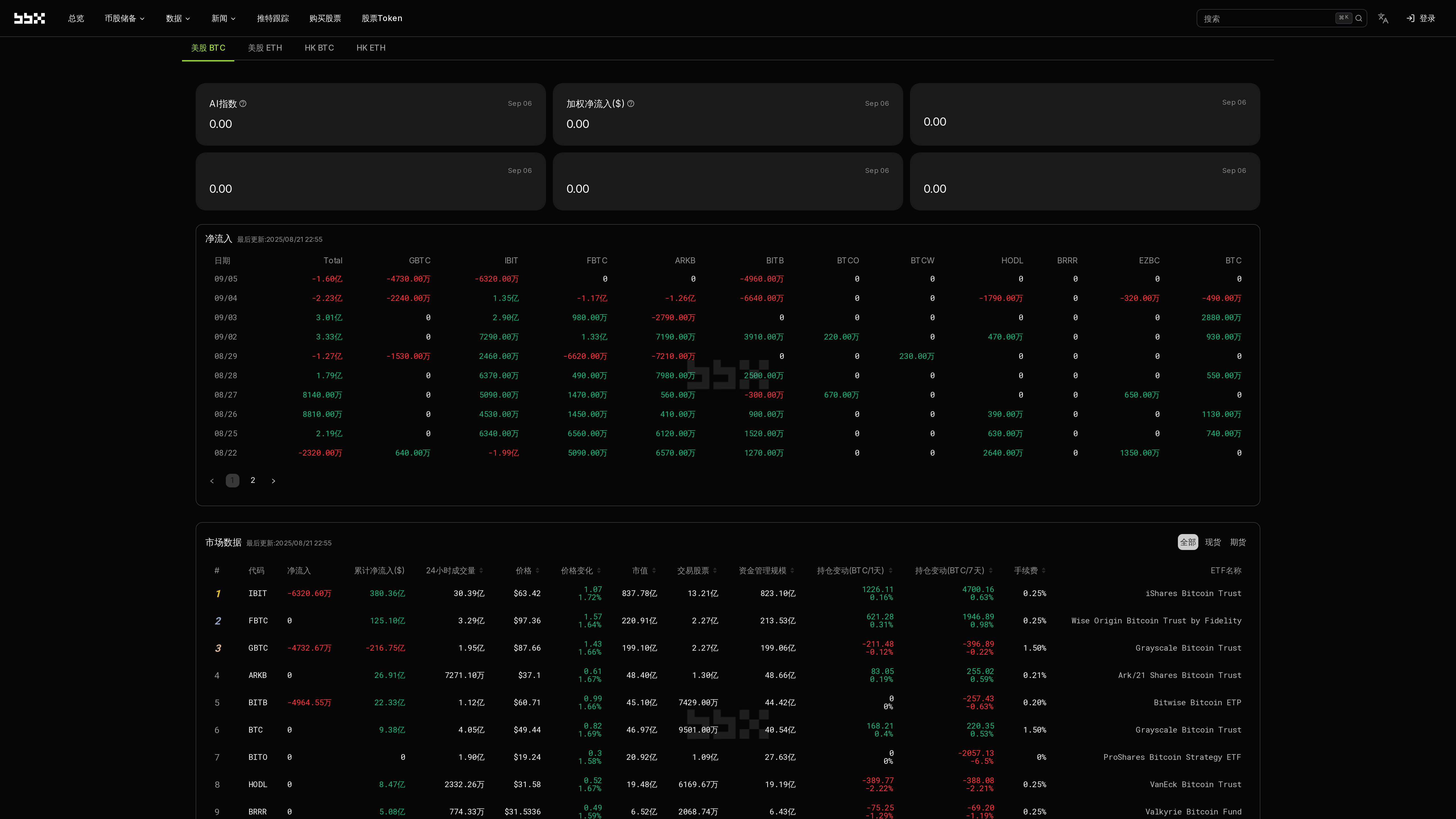Click Valkyrie Bitcoin Fund name
Image resolution: width=1456 pixels, height=819 pixels.
1193,812
